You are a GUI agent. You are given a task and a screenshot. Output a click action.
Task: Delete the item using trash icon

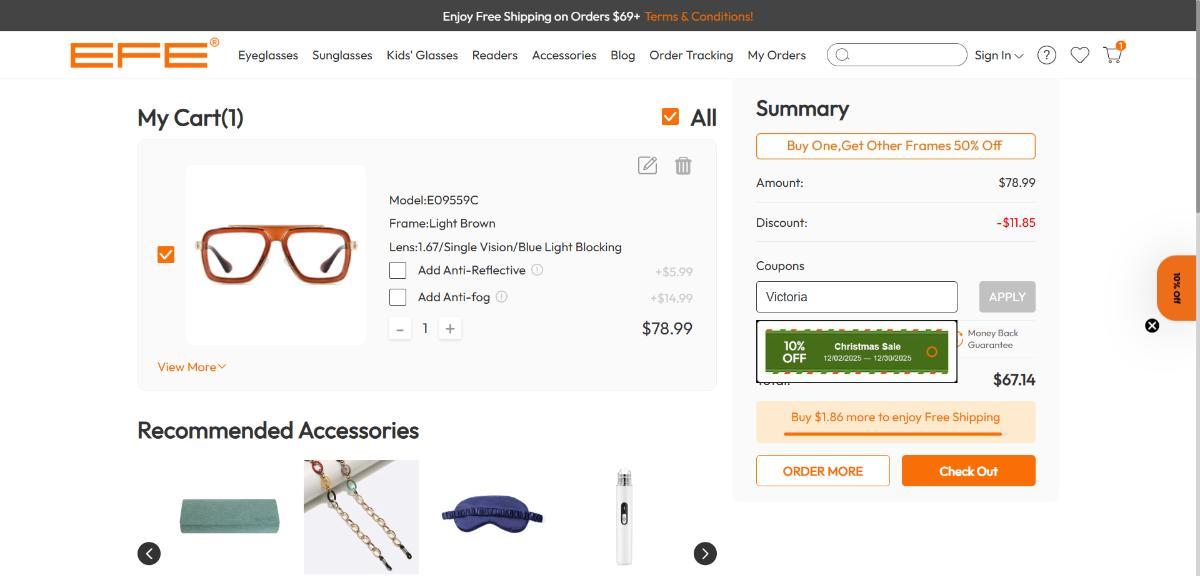pyautogui.click(x=683, y=166)
